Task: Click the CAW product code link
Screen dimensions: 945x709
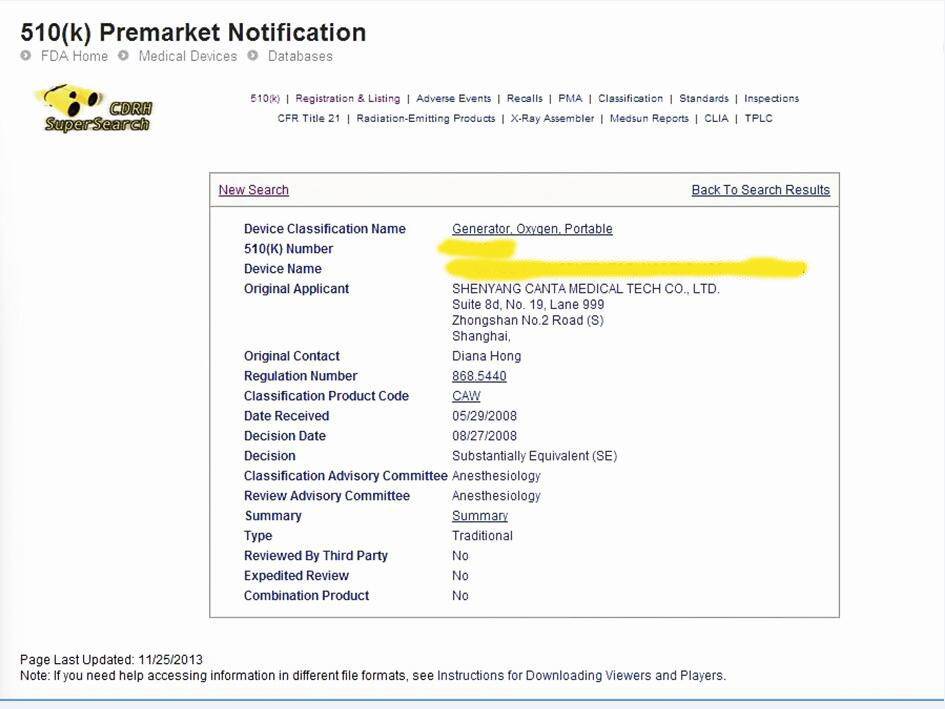Action: click(x=466, y=396)
